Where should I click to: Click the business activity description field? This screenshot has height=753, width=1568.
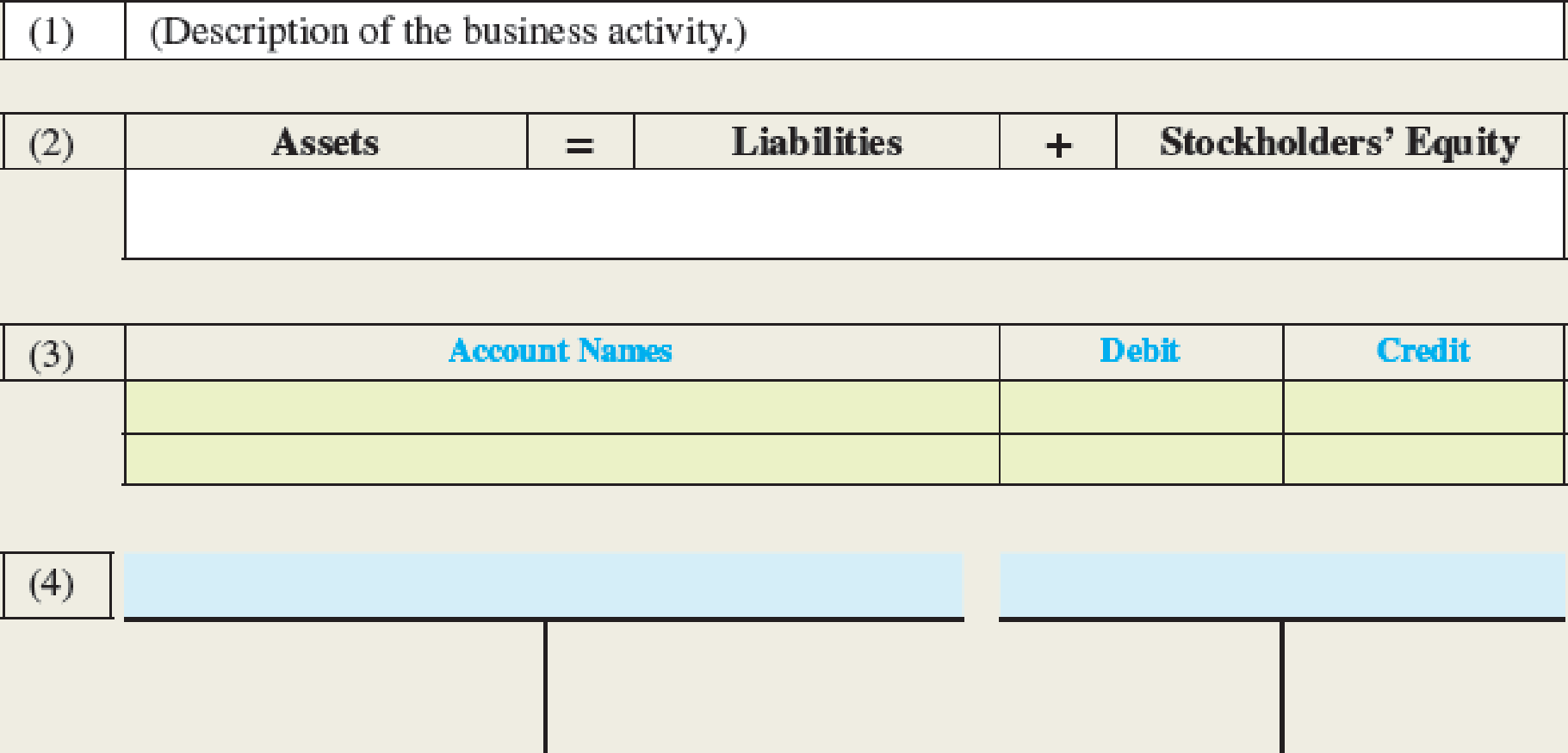[844, 31]
